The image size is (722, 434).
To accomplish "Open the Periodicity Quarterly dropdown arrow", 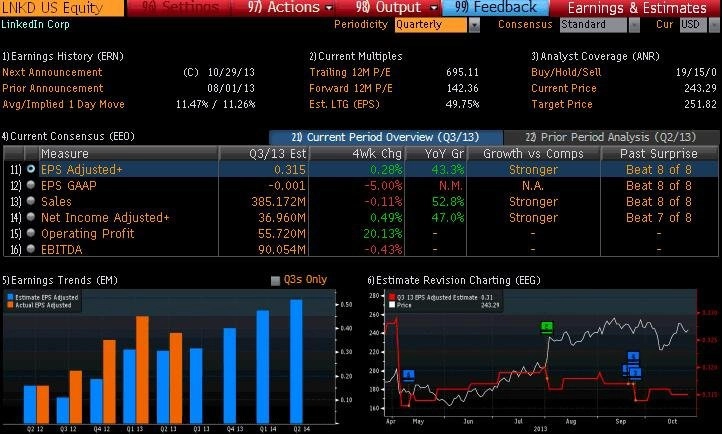I will [x=474, y=25].
